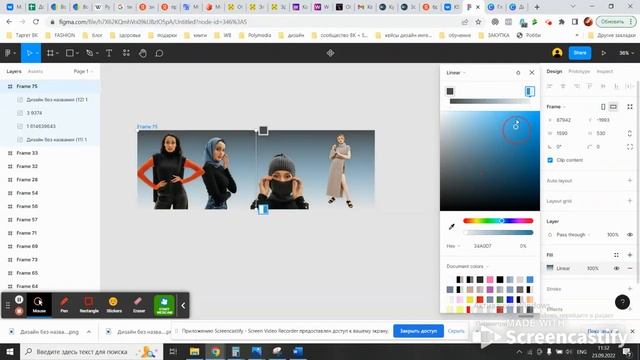The height and width of the screenshot is (360, 640).
Task: Open fill style library icon
Action: [616, 255]
